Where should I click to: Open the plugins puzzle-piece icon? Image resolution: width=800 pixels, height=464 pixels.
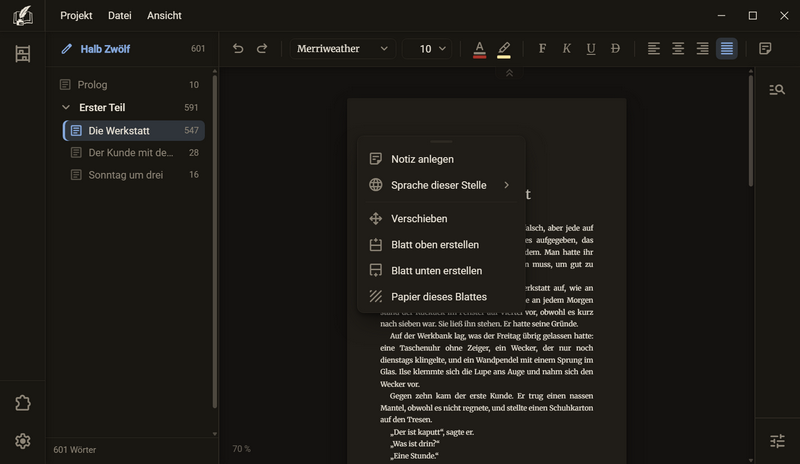pyautogui.click(x=22, y=403)
